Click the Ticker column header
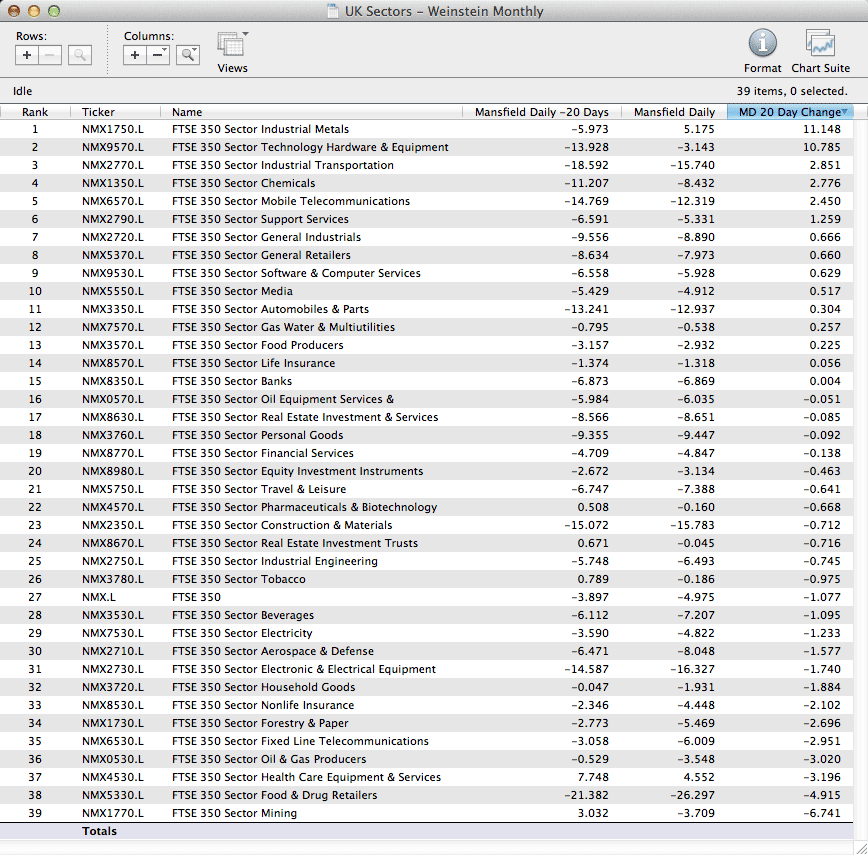868x855 pixels. click(98, 112)
